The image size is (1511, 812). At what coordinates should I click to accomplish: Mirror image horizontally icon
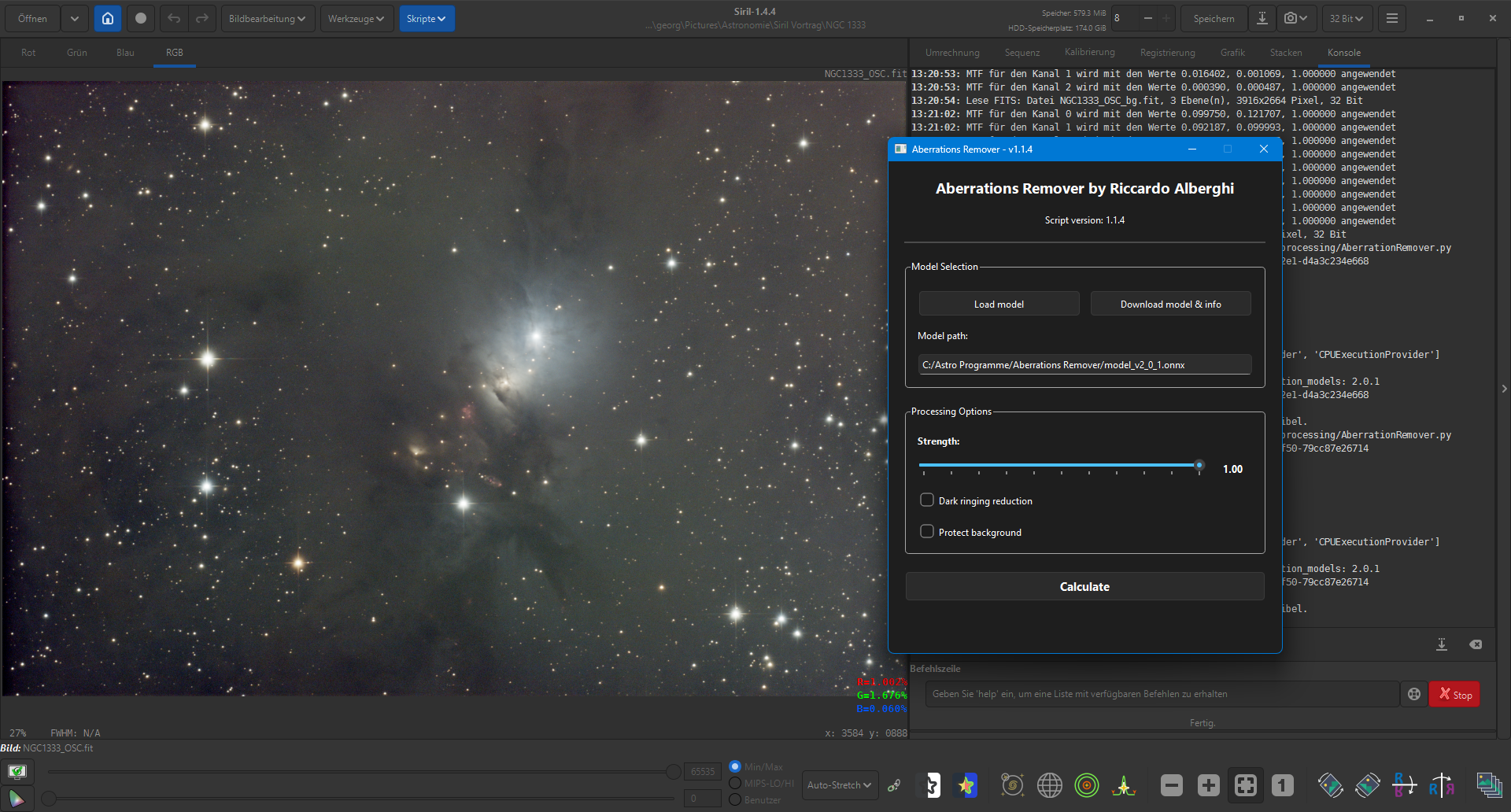(x=1442, y=785)
